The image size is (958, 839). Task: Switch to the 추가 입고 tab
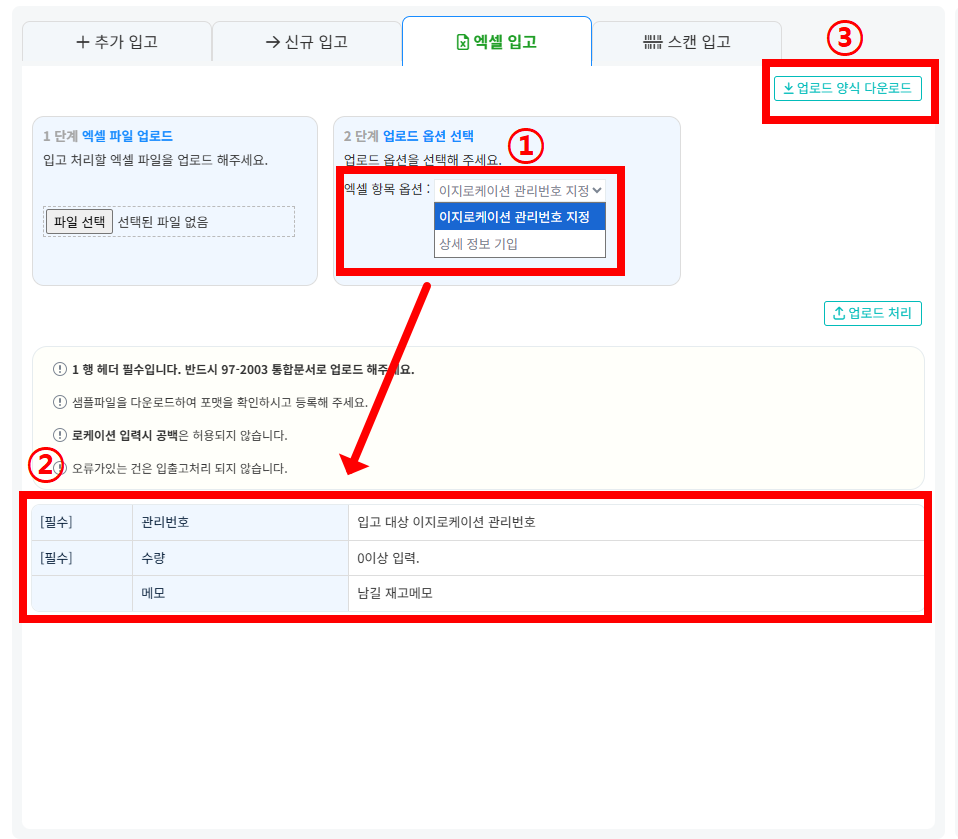[x=117, y=42]
